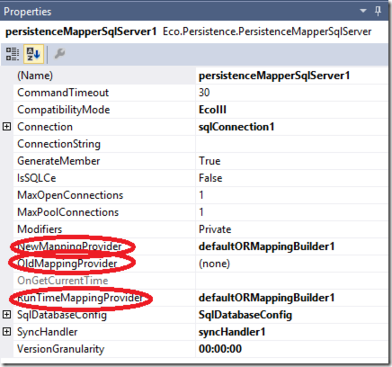Expand the Connection property
Screen dimensions: 392x367
[x=7, y=127]
